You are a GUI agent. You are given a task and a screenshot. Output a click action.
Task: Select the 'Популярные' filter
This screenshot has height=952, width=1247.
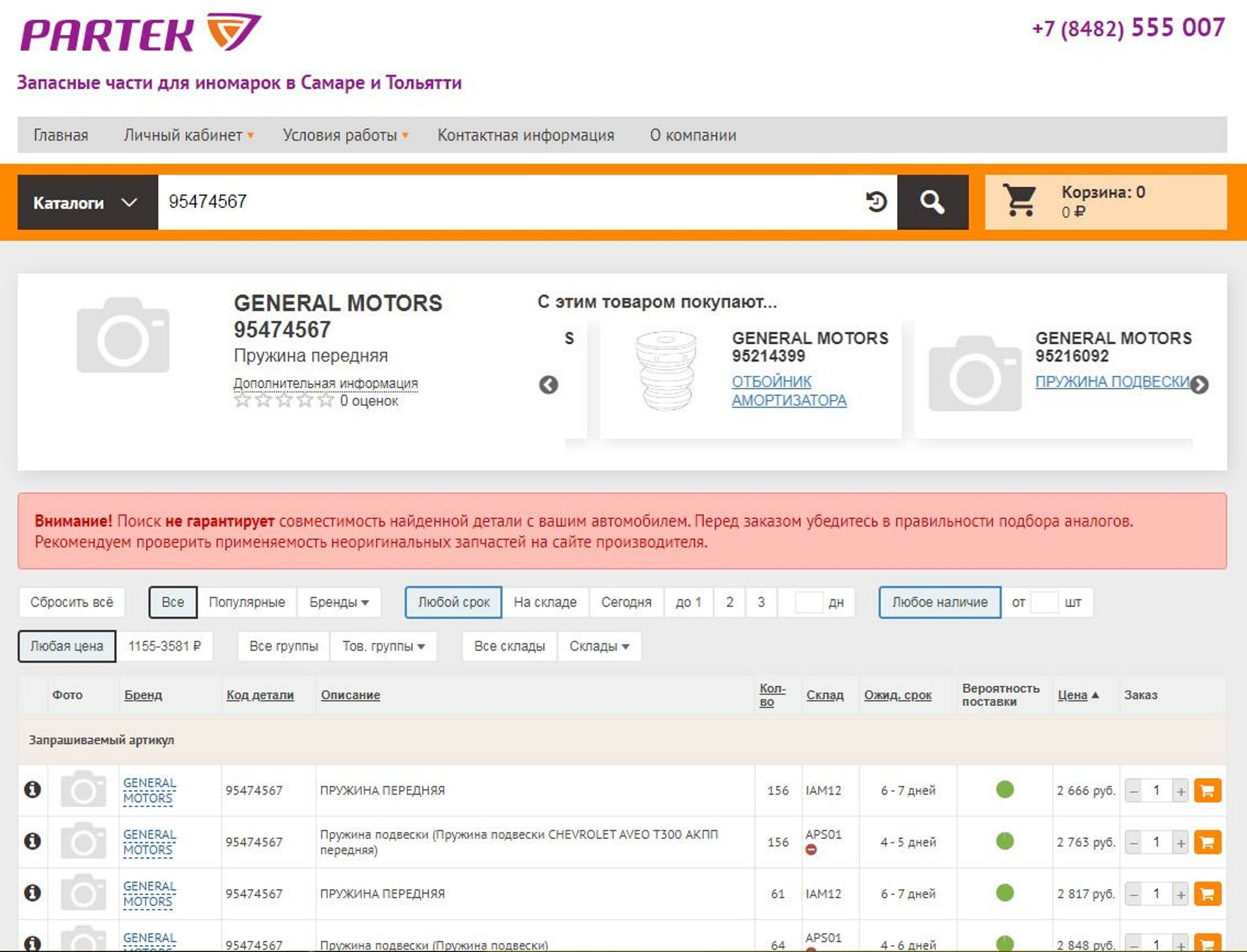point(247,602)
